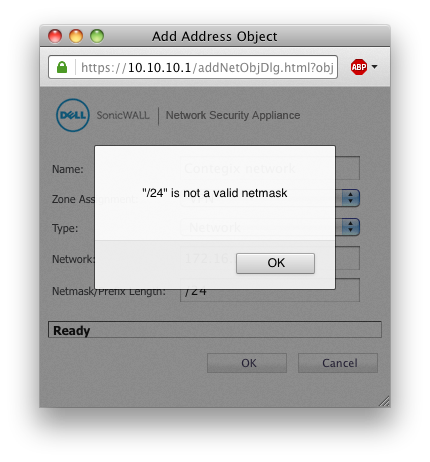Viewport: 430px width, 462px height.
Task: Click the Dell logo
Action: pos(73,115)
